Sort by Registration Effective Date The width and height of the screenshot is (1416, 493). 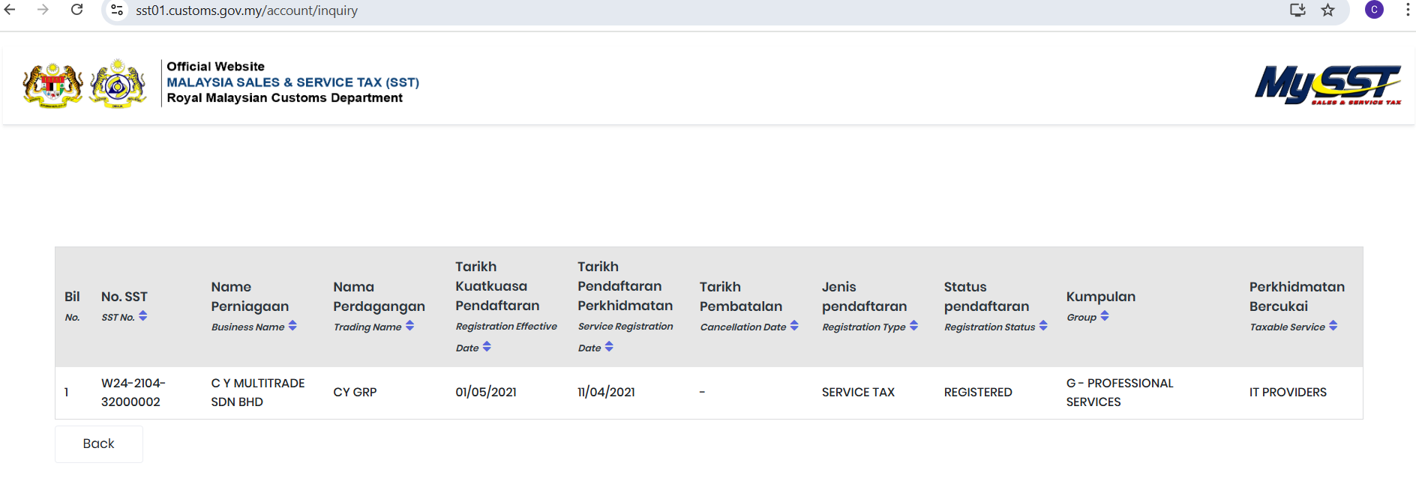click(x=487, y=347)
